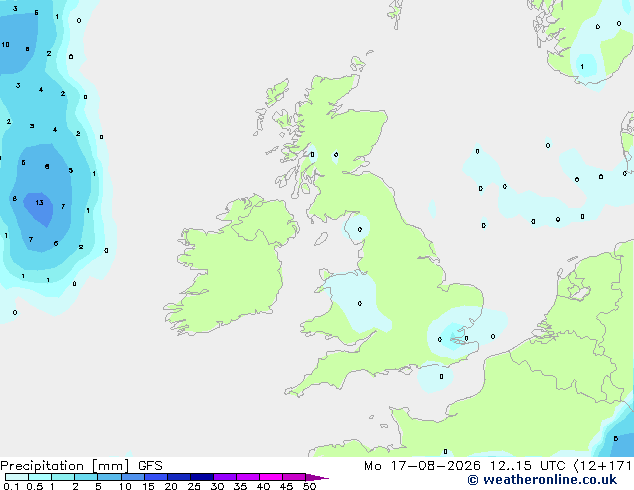
Task: Click the date text Mo 17-08-2026
Action: point(422,466)
